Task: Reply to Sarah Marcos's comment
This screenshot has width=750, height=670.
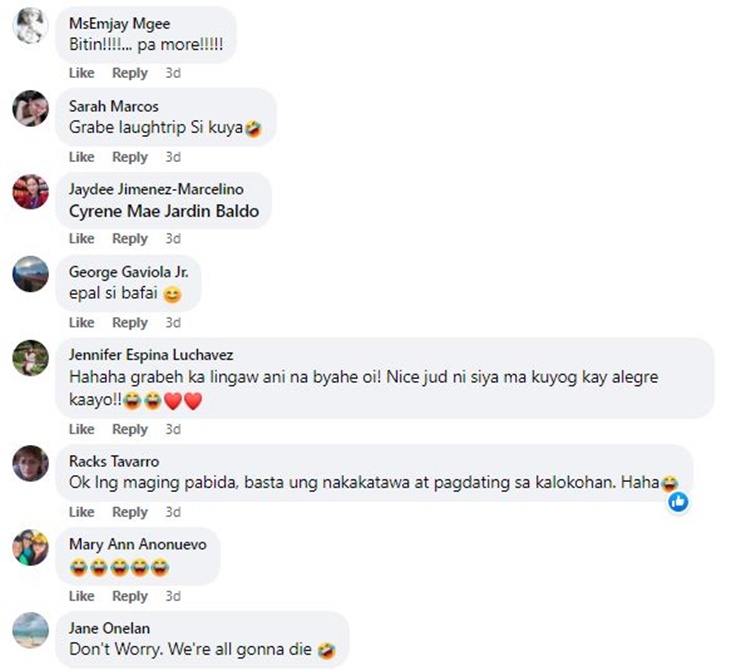Action: (130, 157)
